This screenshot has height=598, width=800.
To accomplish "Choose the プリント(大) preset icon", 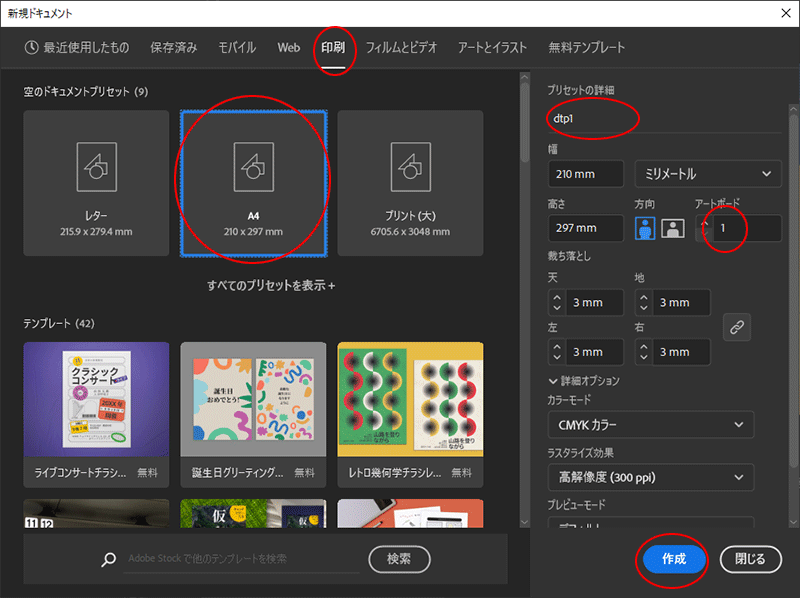I will pos(410,183).
